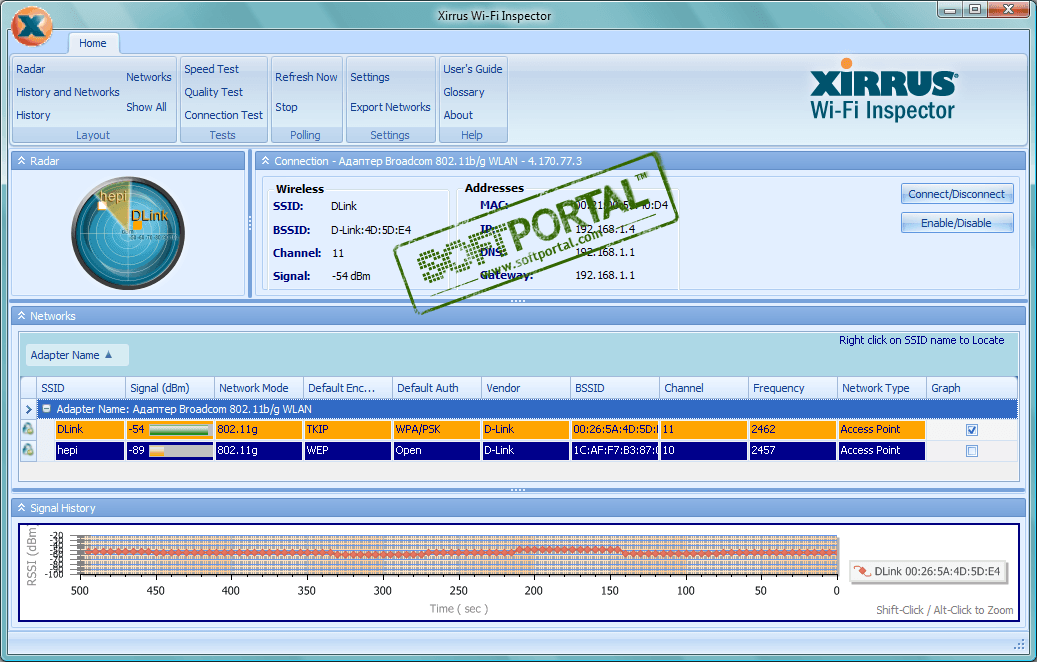Click the splitter between Radar and Connection
Image resolution: width=1037 pixels, height=662 pixels.
(x=250, y=224)
